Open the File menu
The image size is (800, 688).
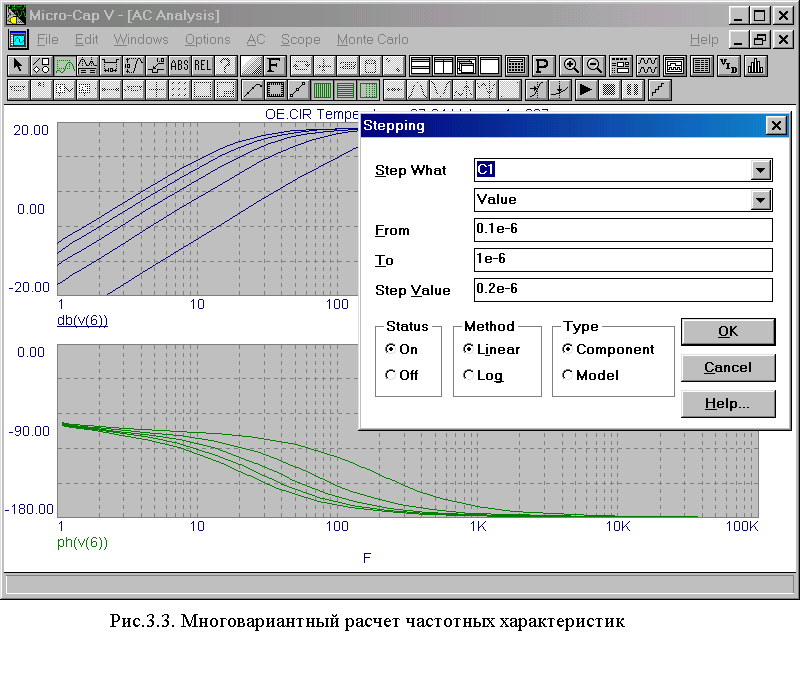click(47, 39)
